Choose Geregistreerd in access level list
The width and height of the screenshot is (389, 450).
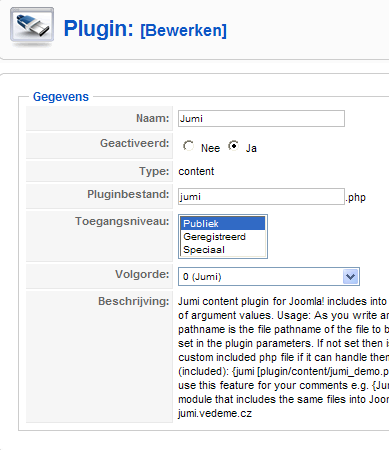(x=222, y=237)
